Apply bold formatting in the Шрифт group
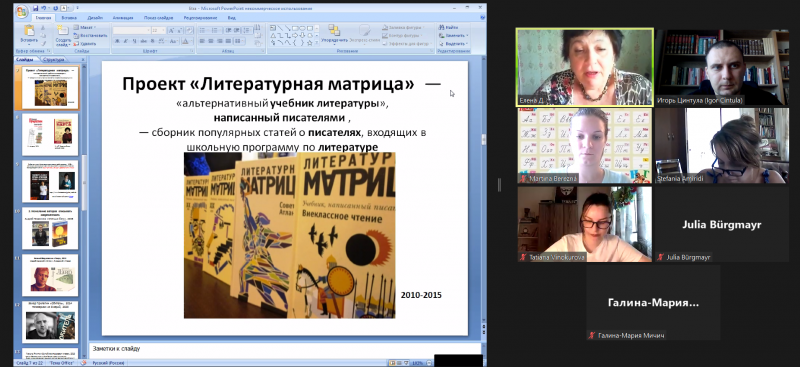The image size is (800, 367). [x=117, y=41]
